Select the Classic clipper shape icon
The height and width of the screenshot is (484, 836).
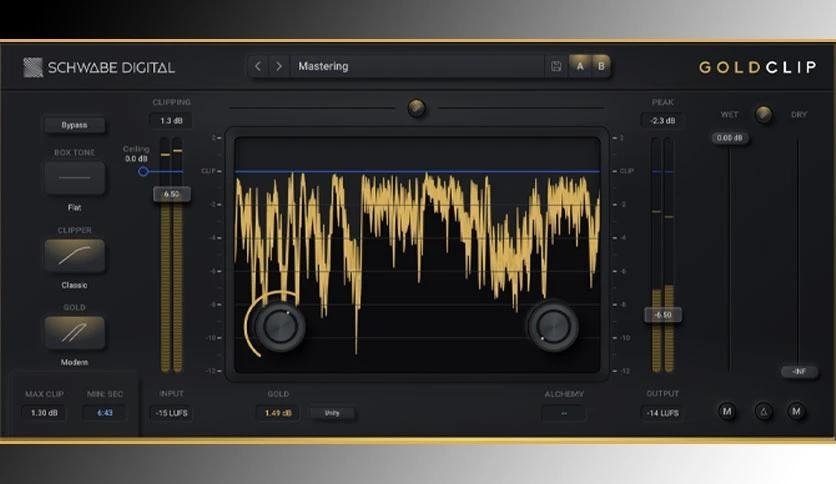pyautogui.click(x=74, y=256)
